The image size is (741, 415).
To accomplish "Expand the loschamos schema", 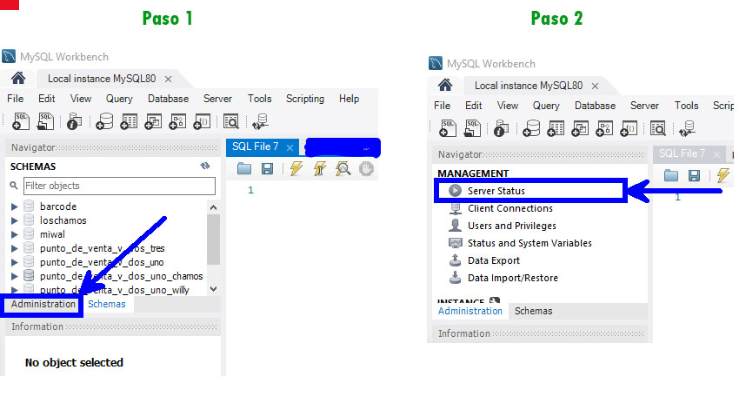I will click(x=14, y=220).
